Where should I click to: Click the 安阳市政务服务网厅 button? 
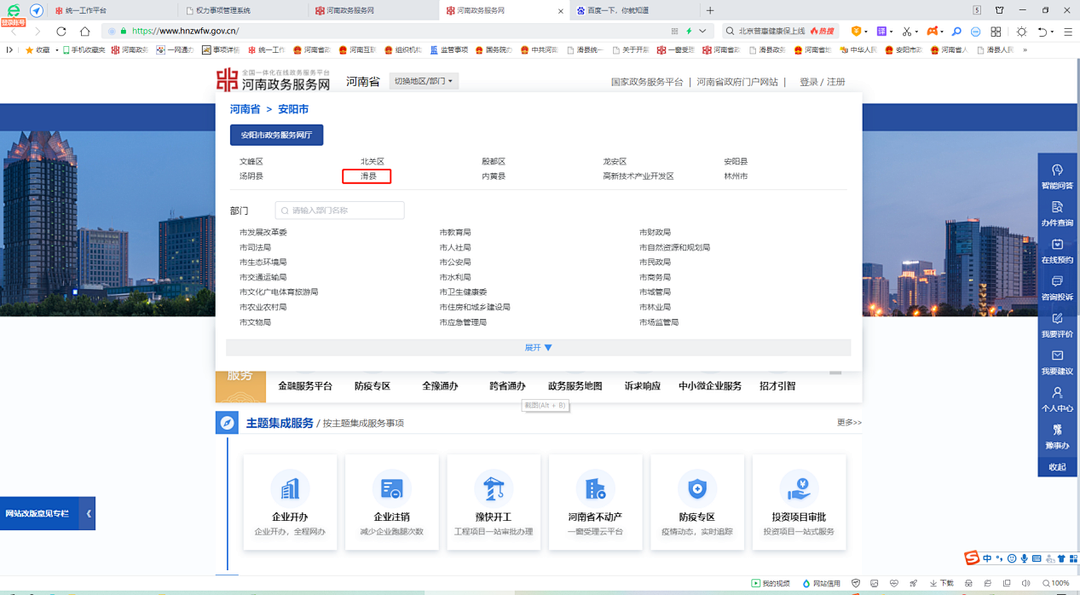tap(276, 135)
